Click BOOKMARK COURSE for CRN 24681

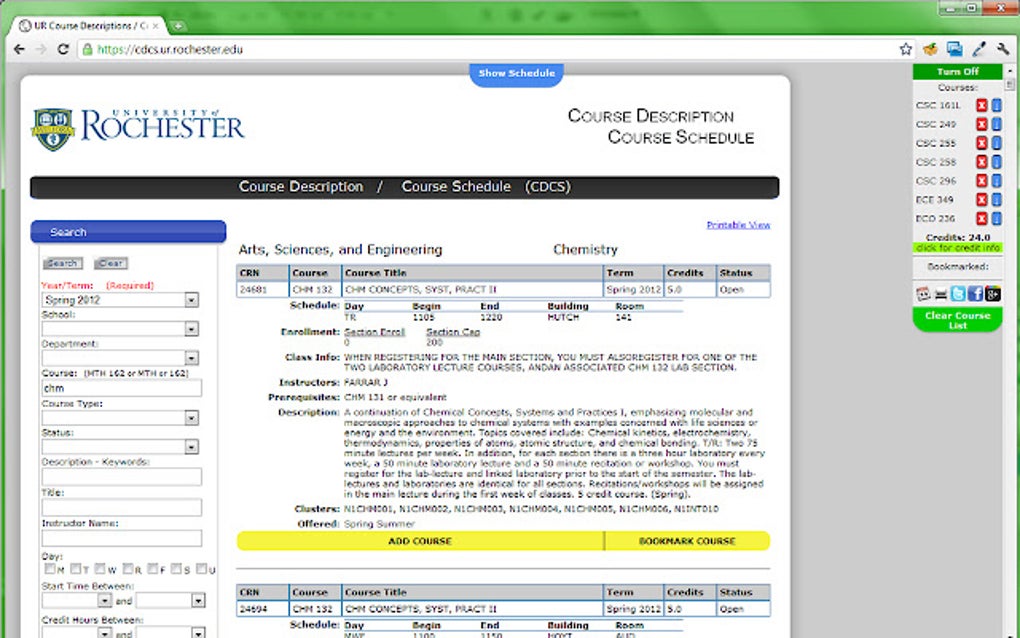pyautogui.click(x=687, y=541)
